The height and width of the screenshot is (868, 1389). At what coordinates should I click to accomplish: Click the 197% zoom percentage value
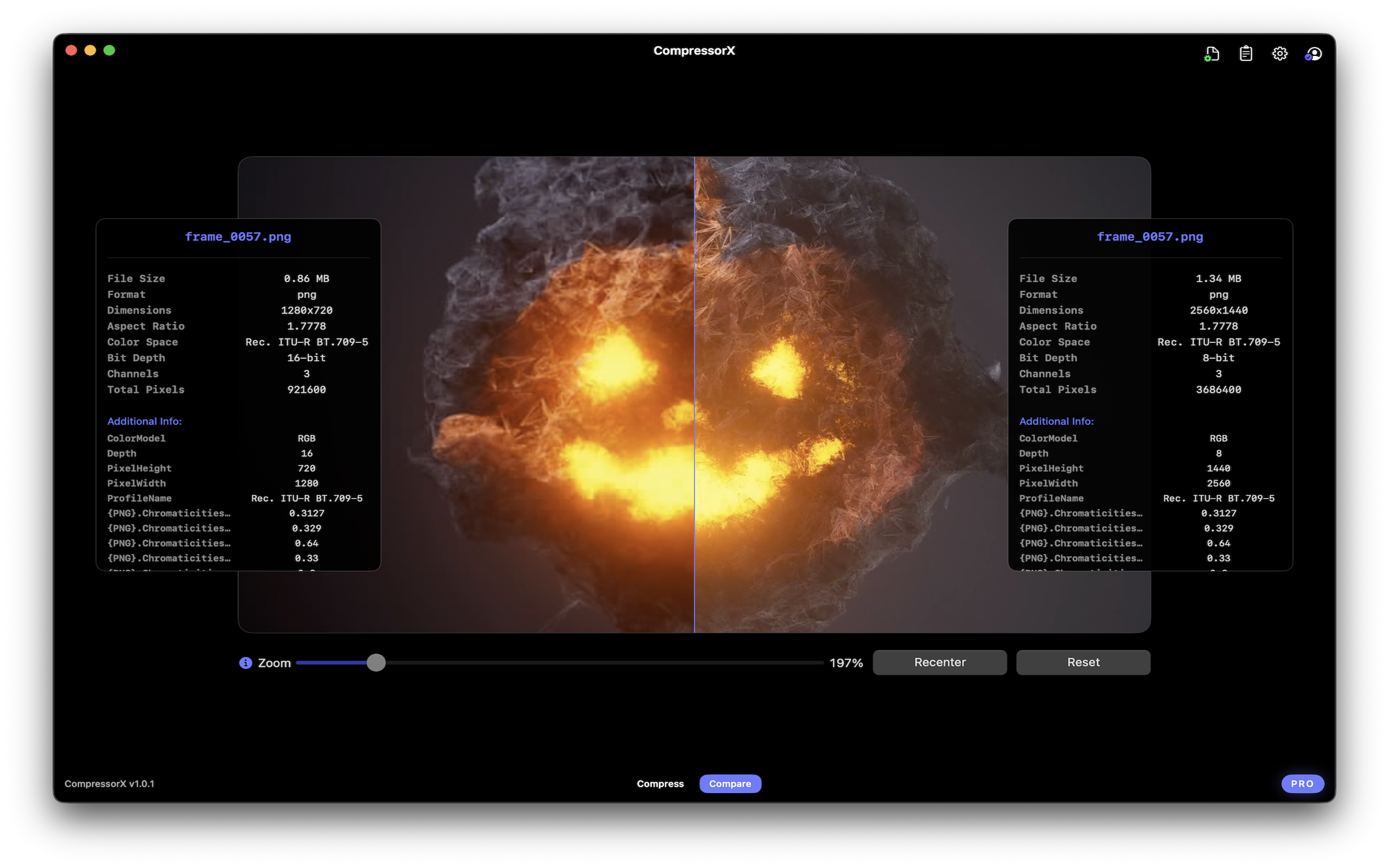[846, 662]
